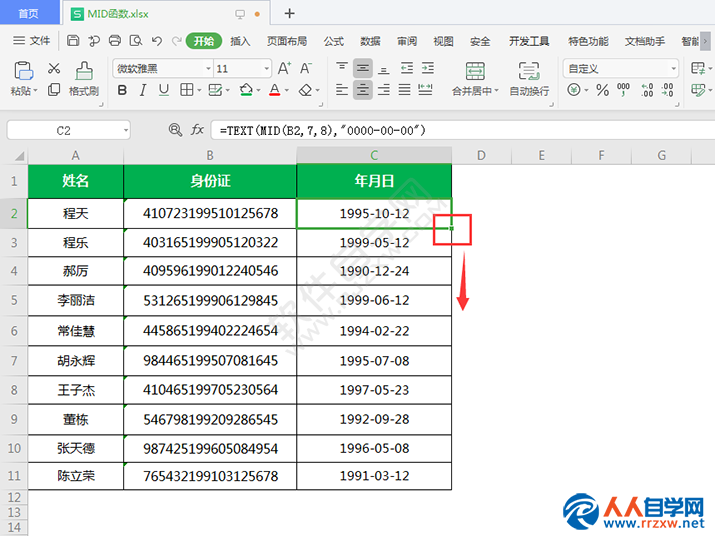This screenshot has height=536, width=715.
Task: Click the eraser clear icon
Action: point(305,90)
